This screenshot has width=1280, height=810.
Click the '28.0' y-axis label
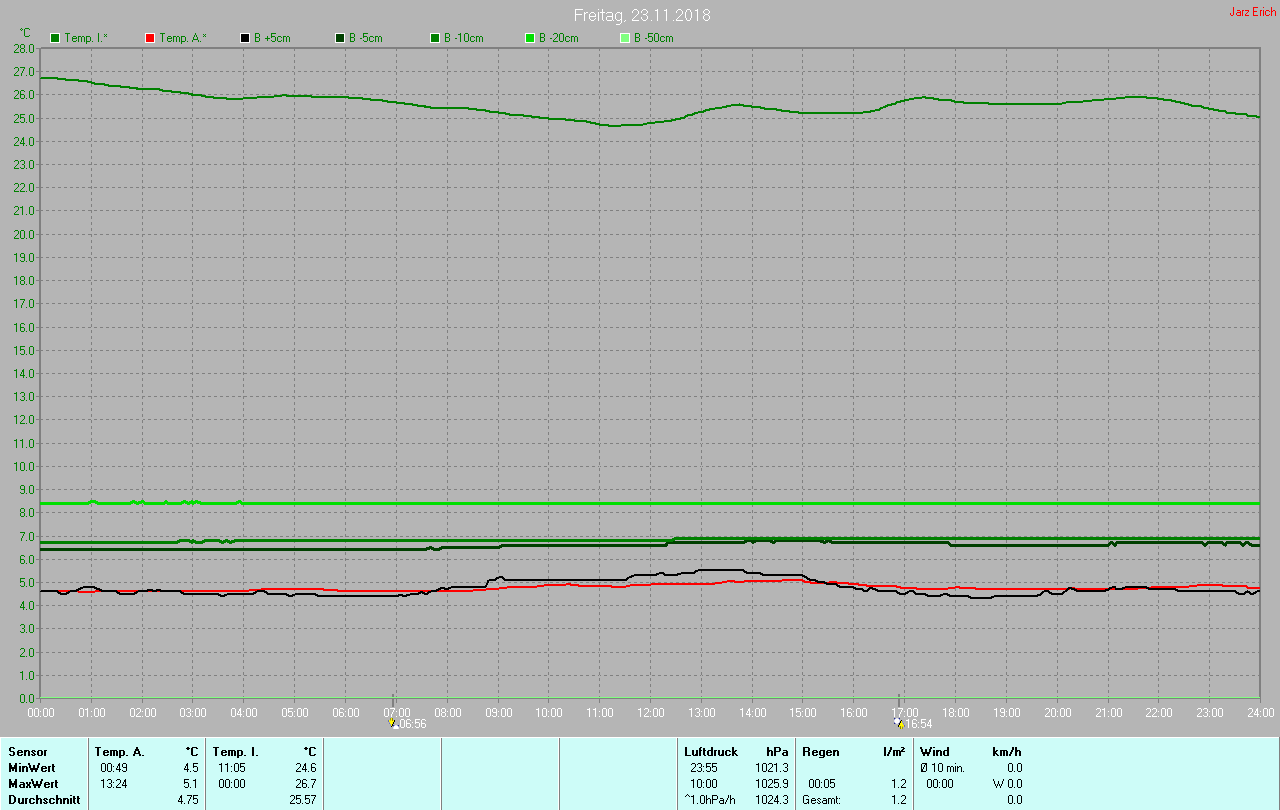[25, 48]
